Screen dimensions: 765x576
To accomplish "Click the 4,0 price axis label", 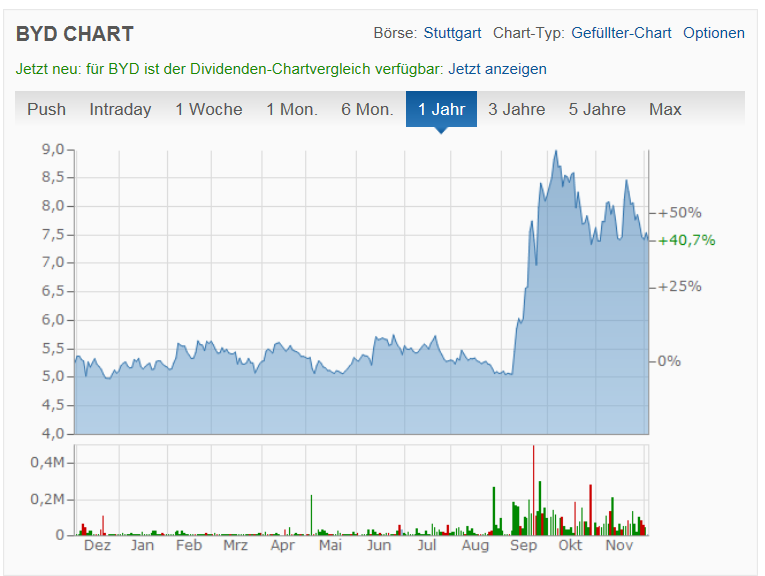I will coord(53,434).
